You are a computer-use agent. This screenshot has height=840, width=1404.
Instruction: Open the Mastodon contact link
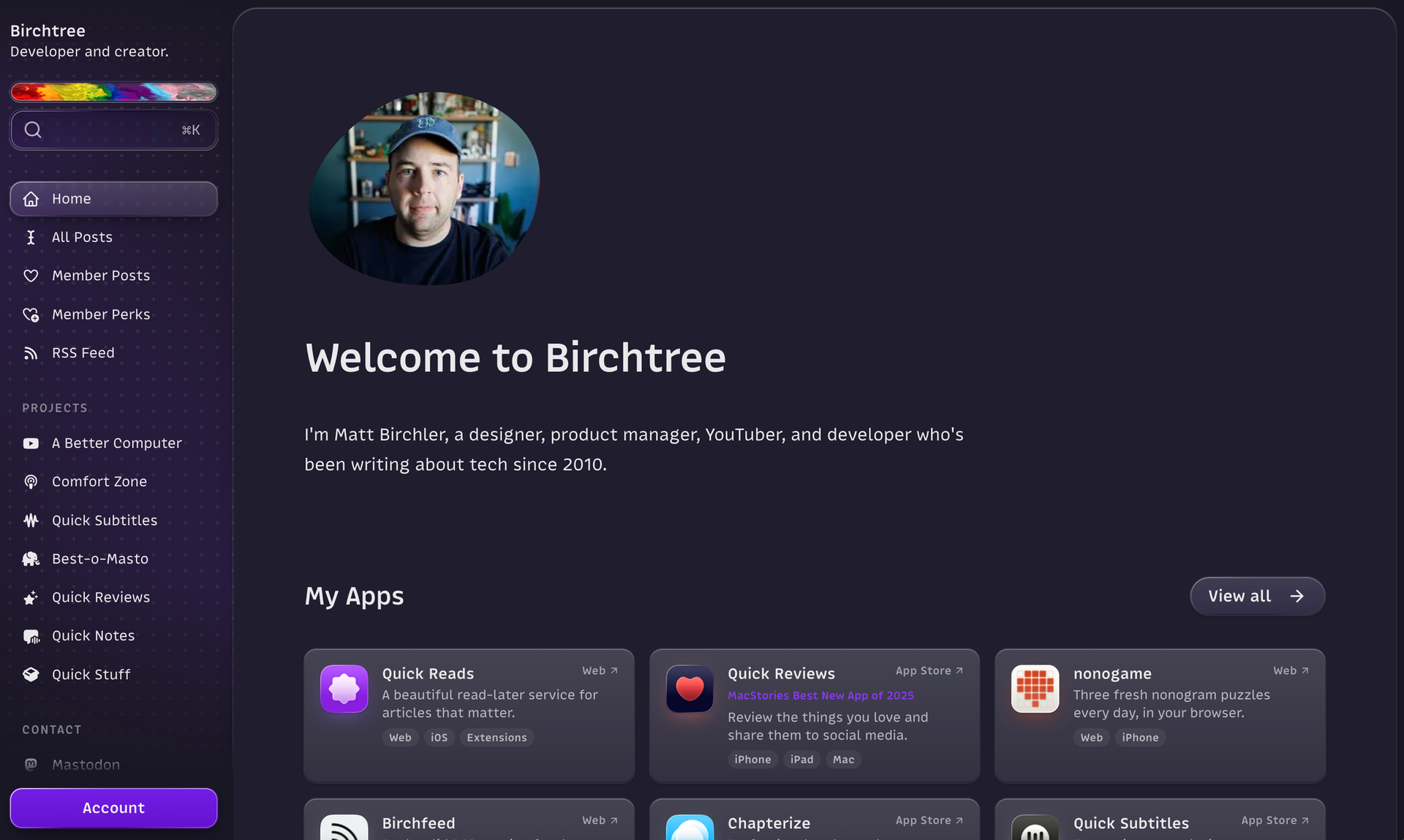point(113,765)
